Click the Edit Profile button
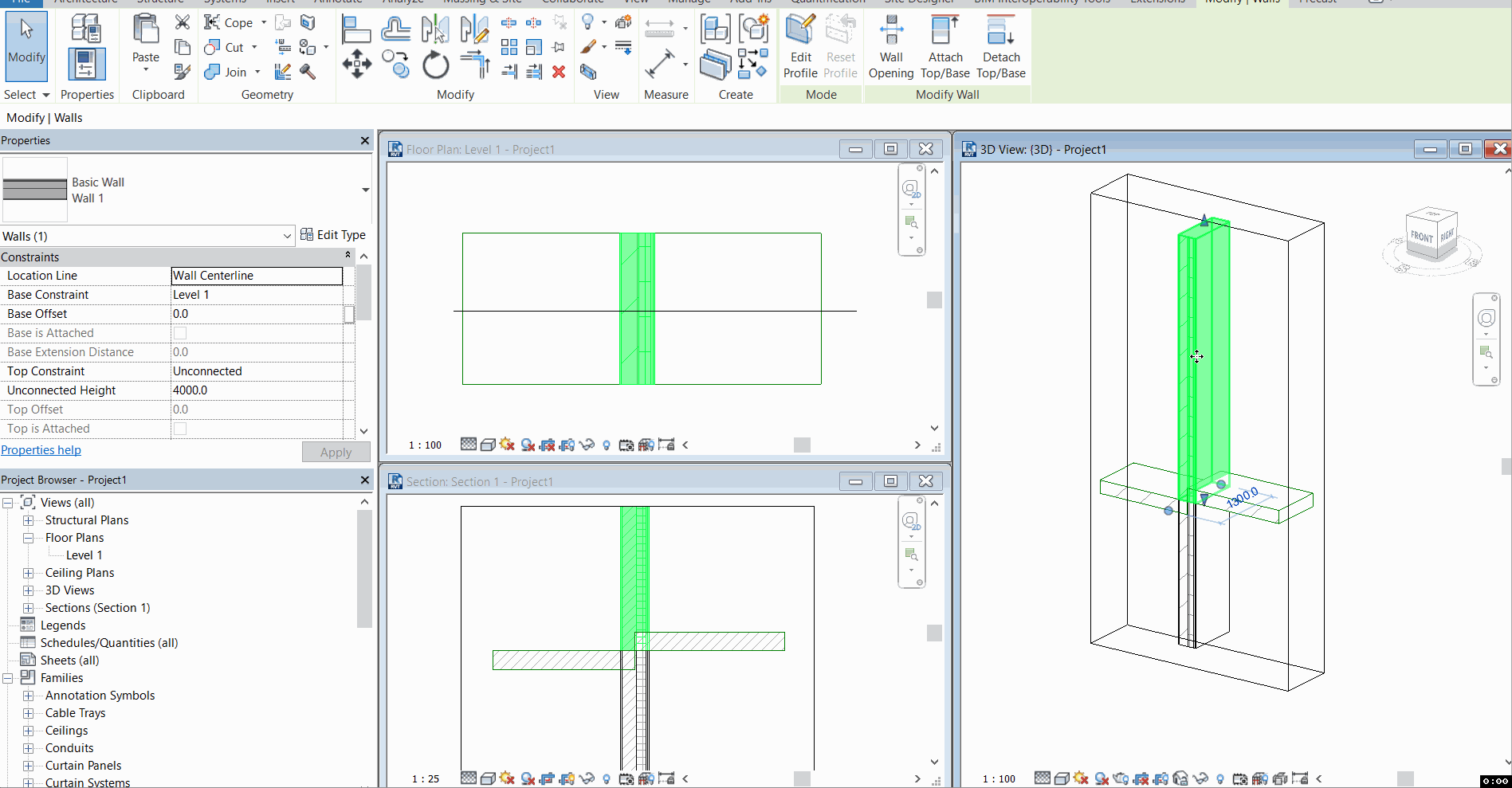The image size is (1512, 788). pyautogui.click(x=800, y=48)
